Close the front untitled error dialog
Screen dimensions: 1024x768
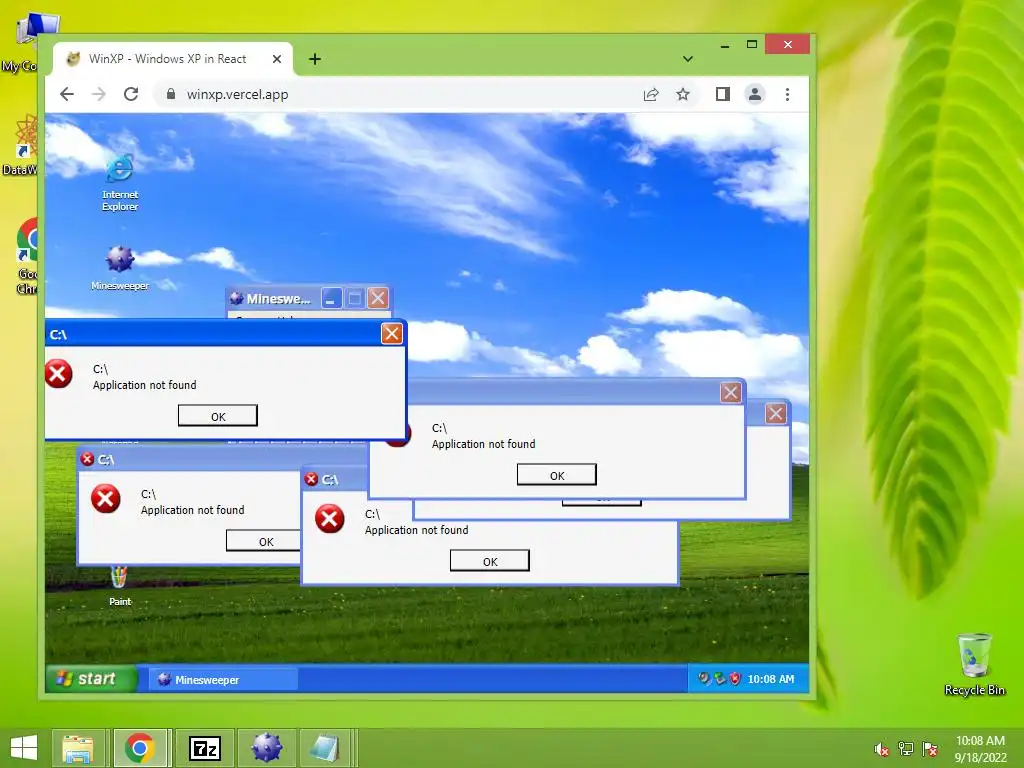[x=731, y=392]
